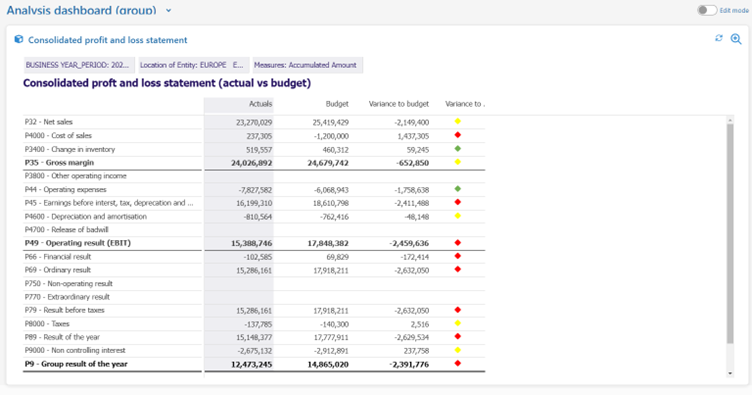Select the P66 - Financial result row label

click(x=58, y=256)
